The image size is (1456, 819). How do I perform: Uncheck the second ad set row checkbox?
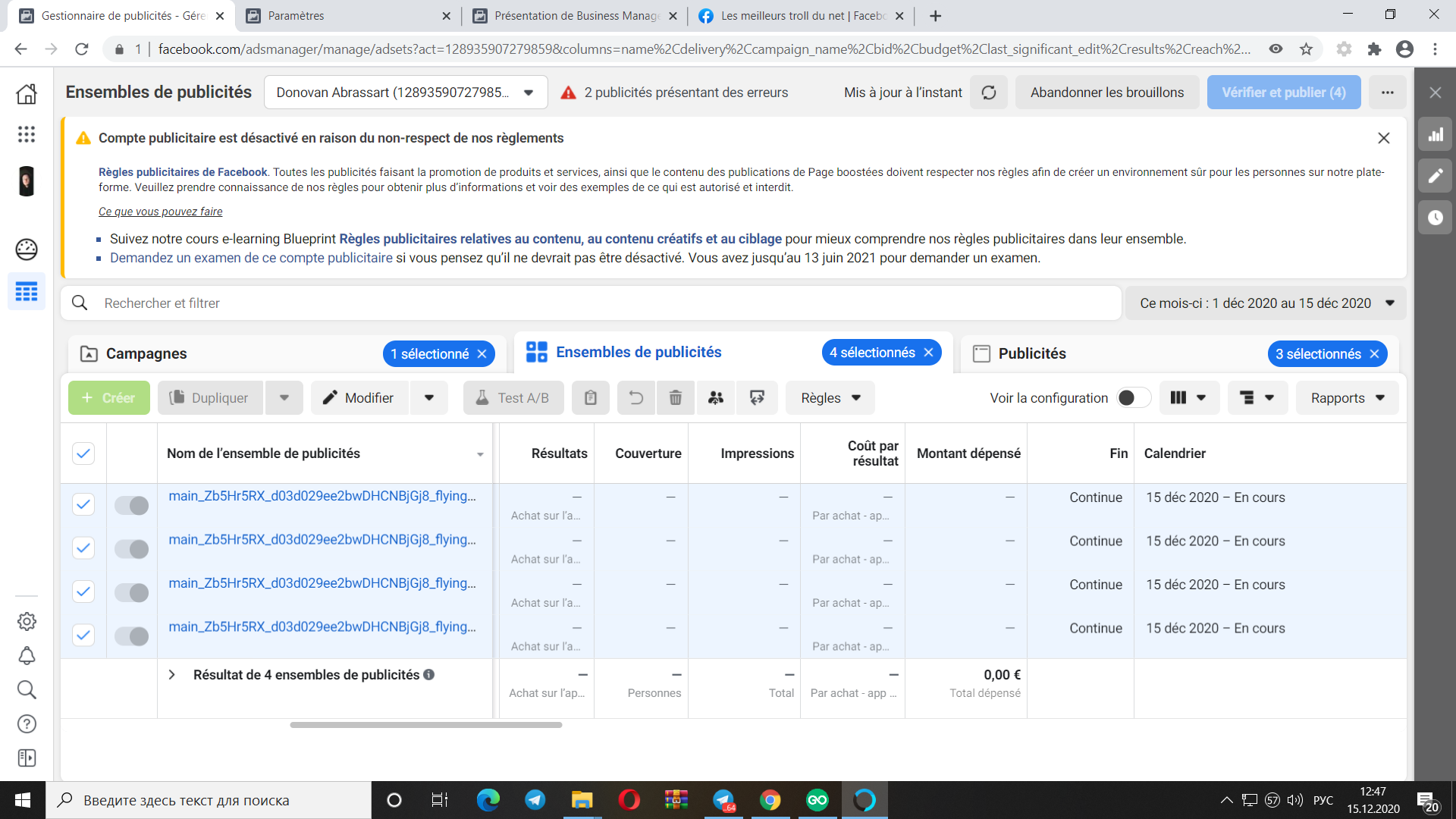click(83, 548)
